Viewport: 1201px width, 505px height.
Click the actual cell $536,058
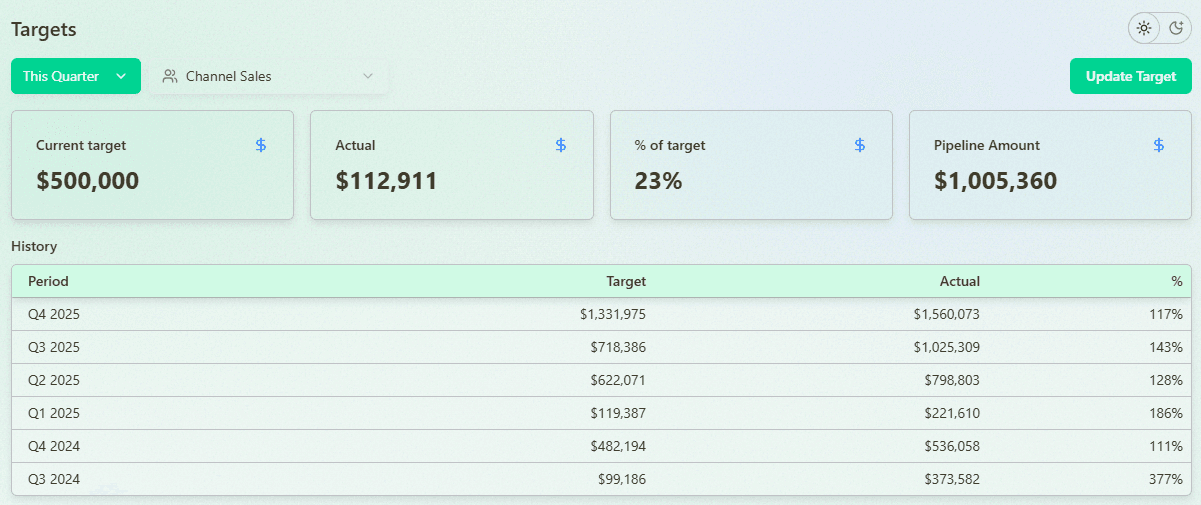coord(952,446)
